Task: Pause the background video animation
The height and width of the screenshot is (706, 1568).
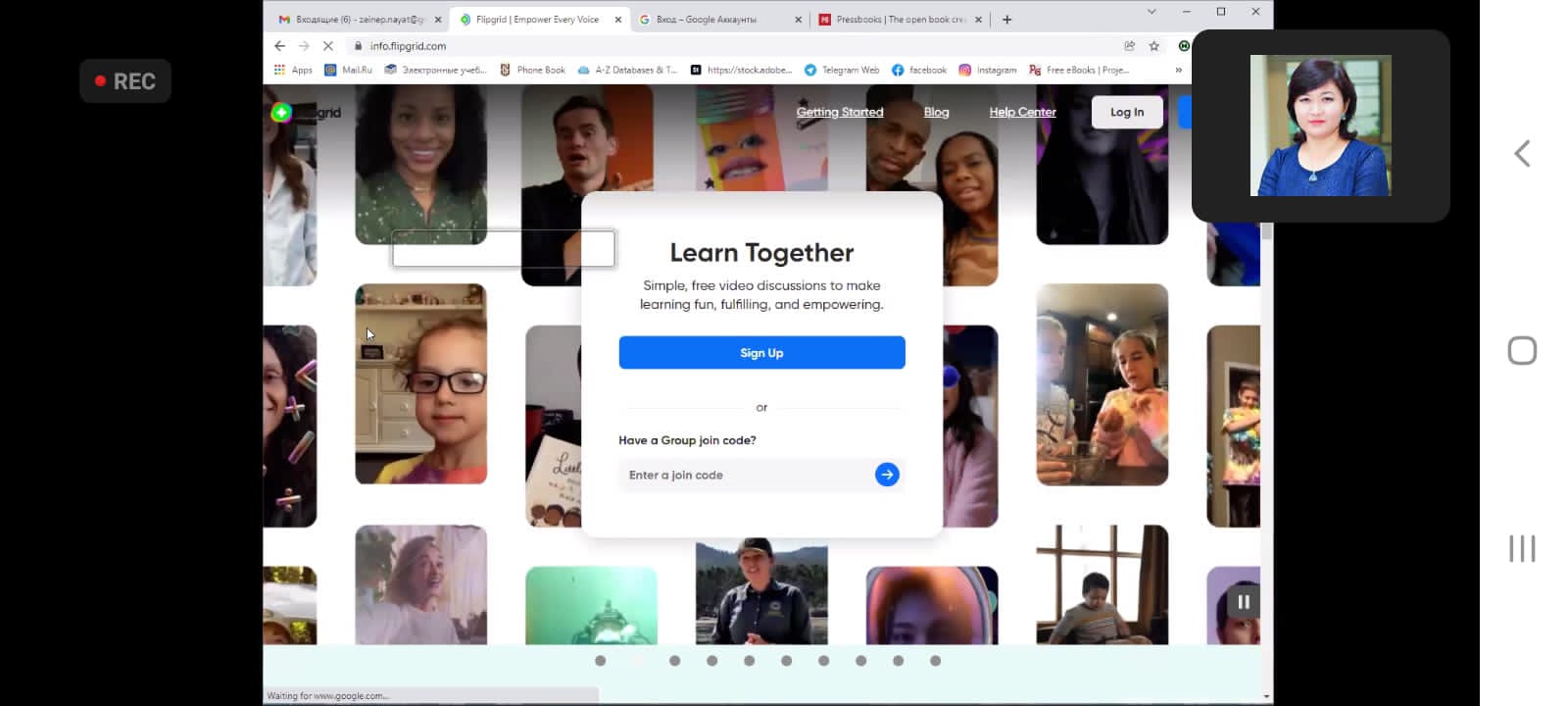Action: click(x=1243, y=602)
